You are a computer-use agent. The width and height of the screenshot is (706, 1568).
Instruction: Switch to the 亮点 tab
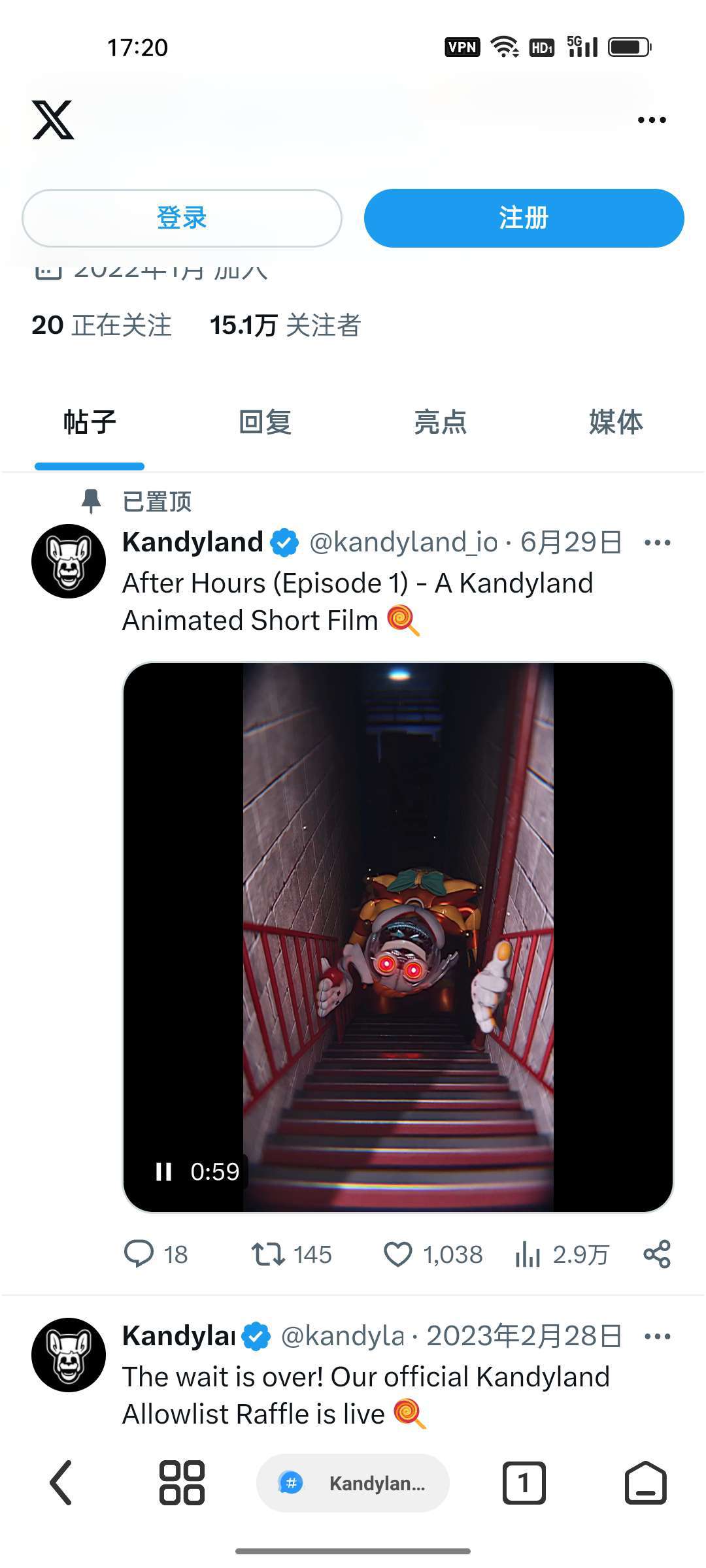440,422
